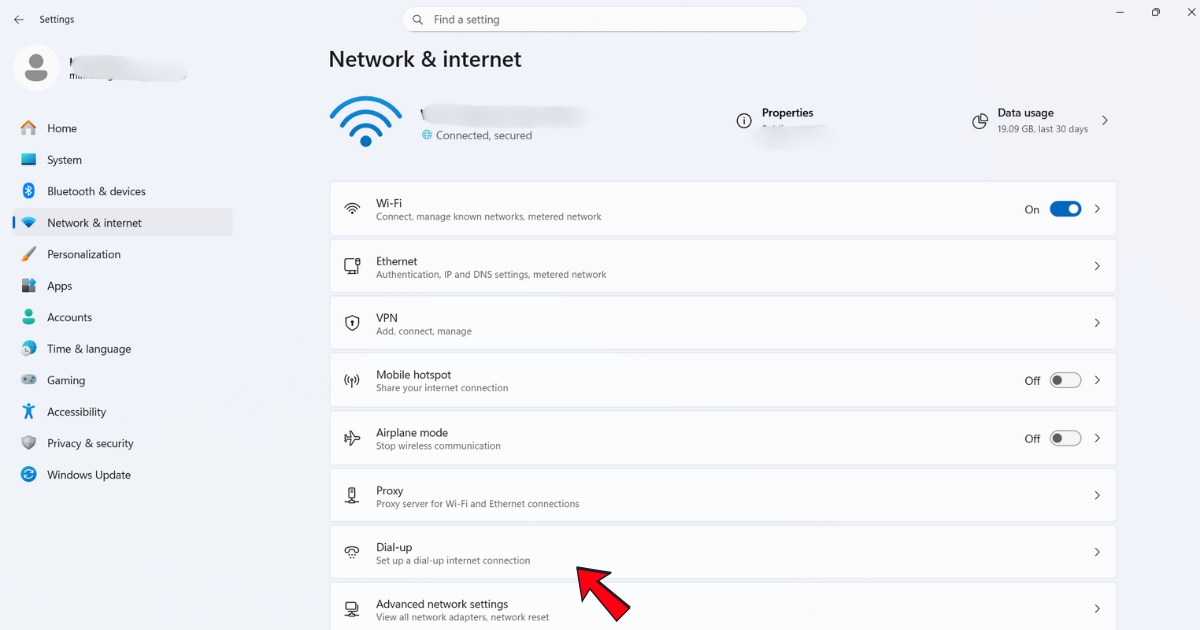Expand the Dial-up row chevron
1200x630 pixels.
coord(1097,551)
